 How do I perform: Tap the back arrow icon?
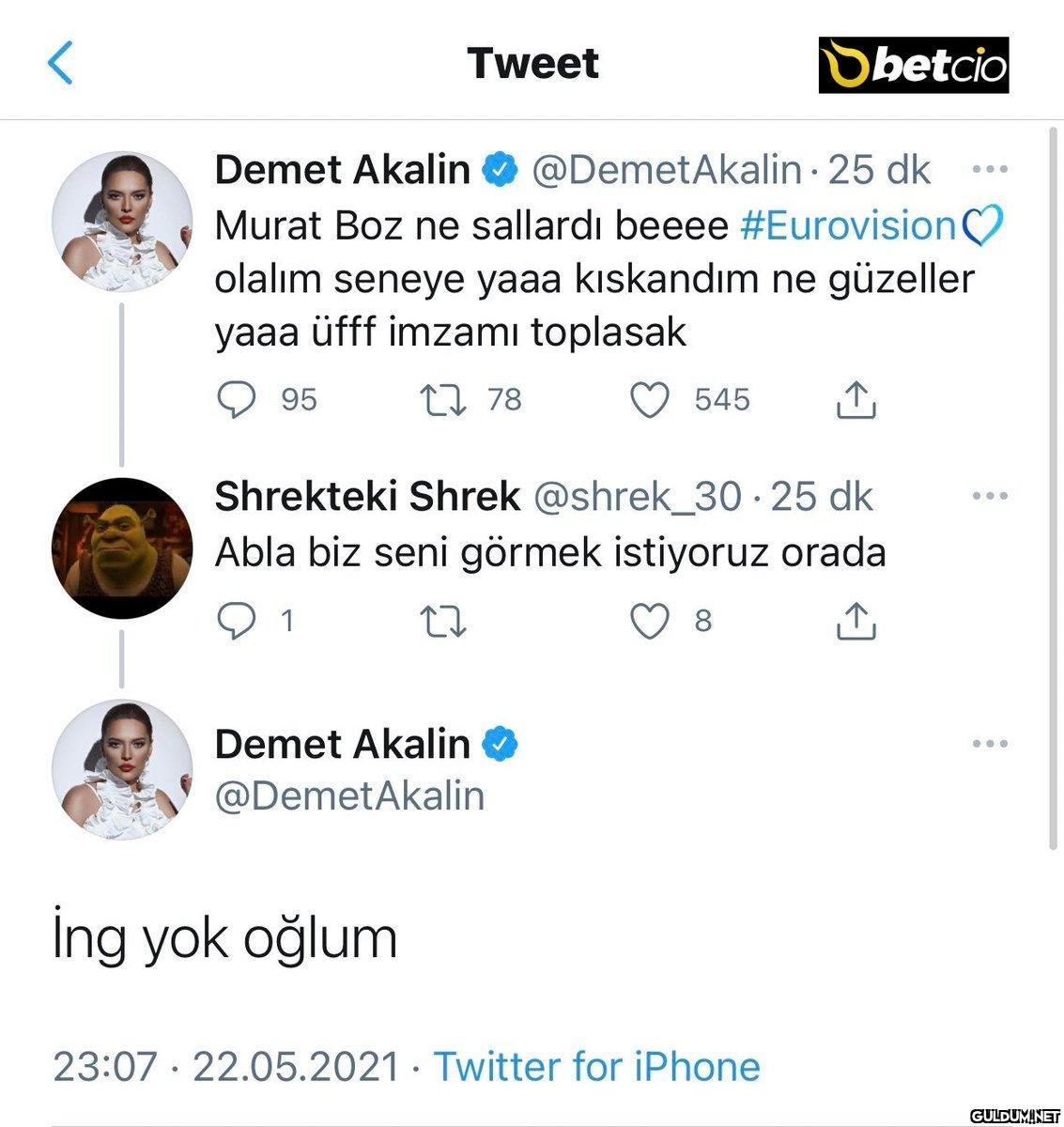[60, 64]
